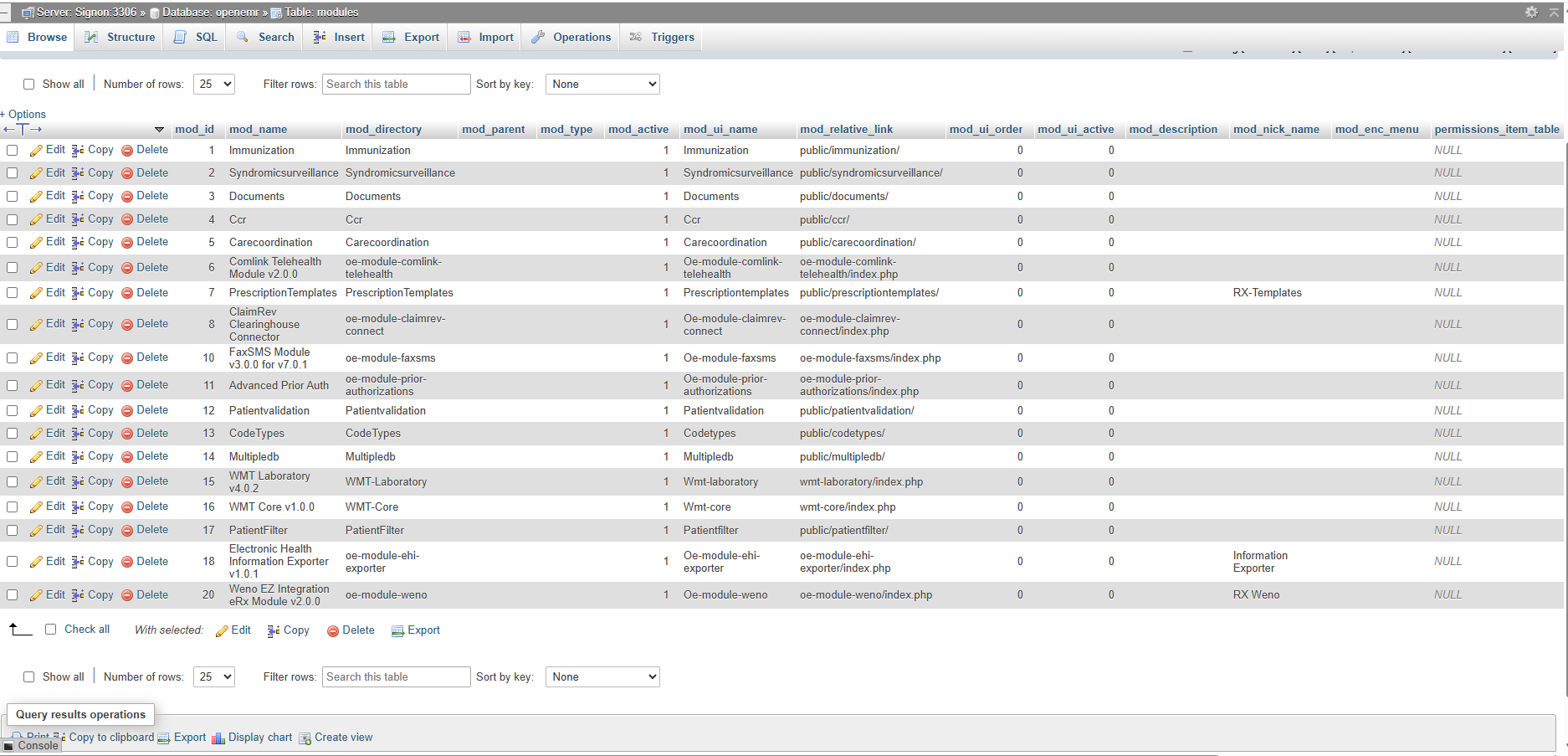Open the Operations tab
The height and width of the screenshot is (756, 1568).
[x=571, y=38]
